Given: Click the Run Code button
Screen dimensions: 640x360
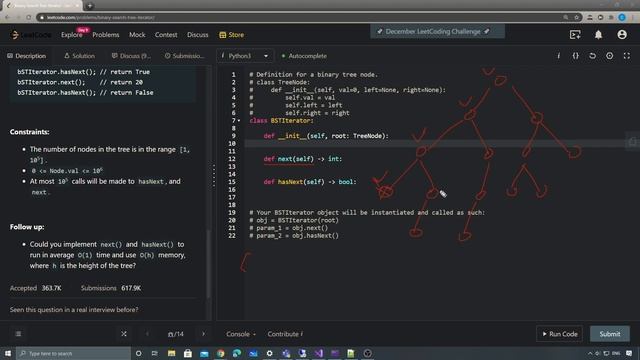Looking at the screenshot, I should (x=560, y=334).
